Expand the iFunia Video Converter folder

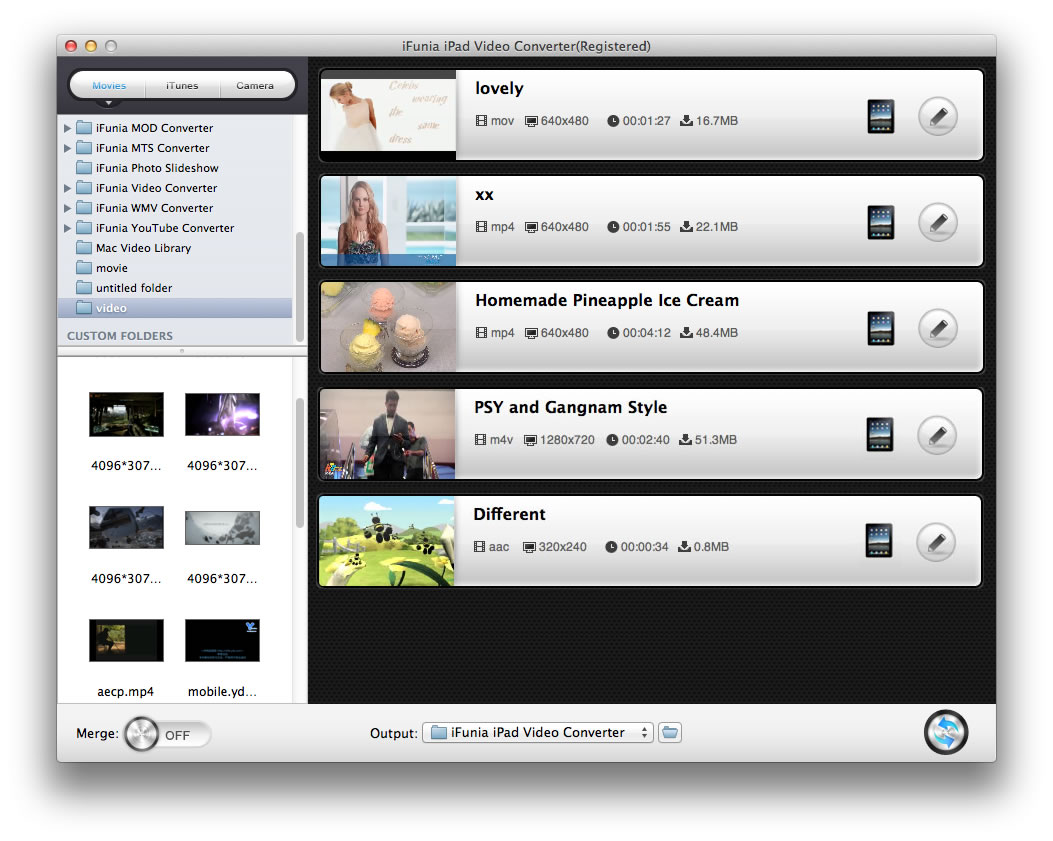(x=67, y=188)
